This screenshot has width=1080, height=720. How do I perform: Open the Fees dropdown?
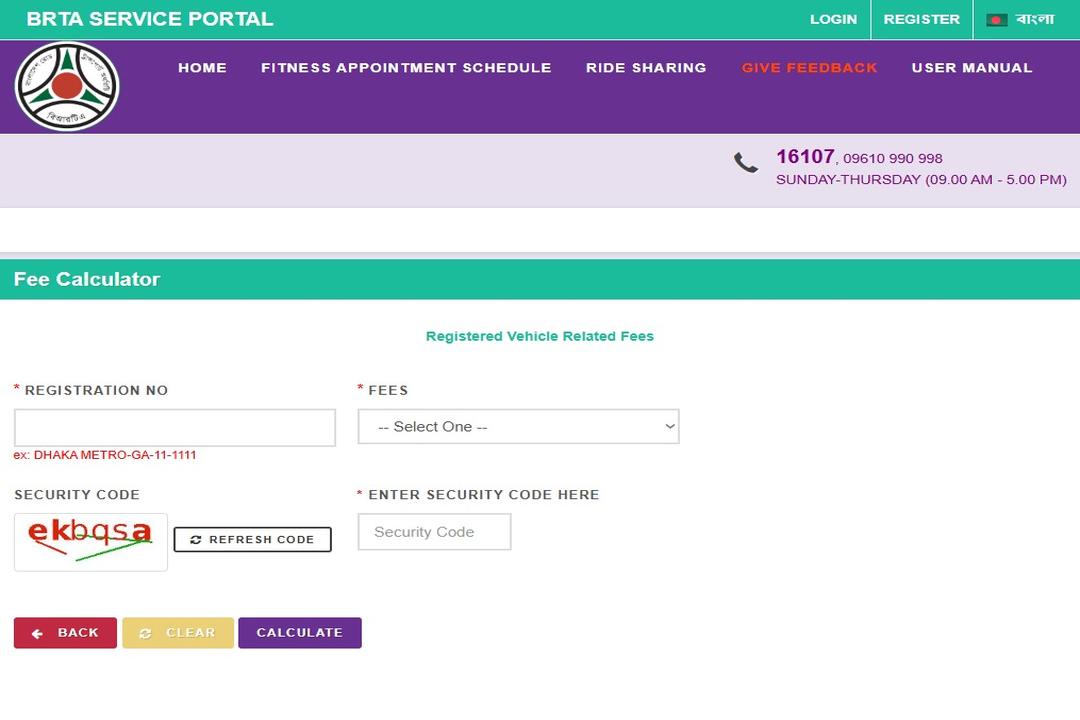coord(518,427)
